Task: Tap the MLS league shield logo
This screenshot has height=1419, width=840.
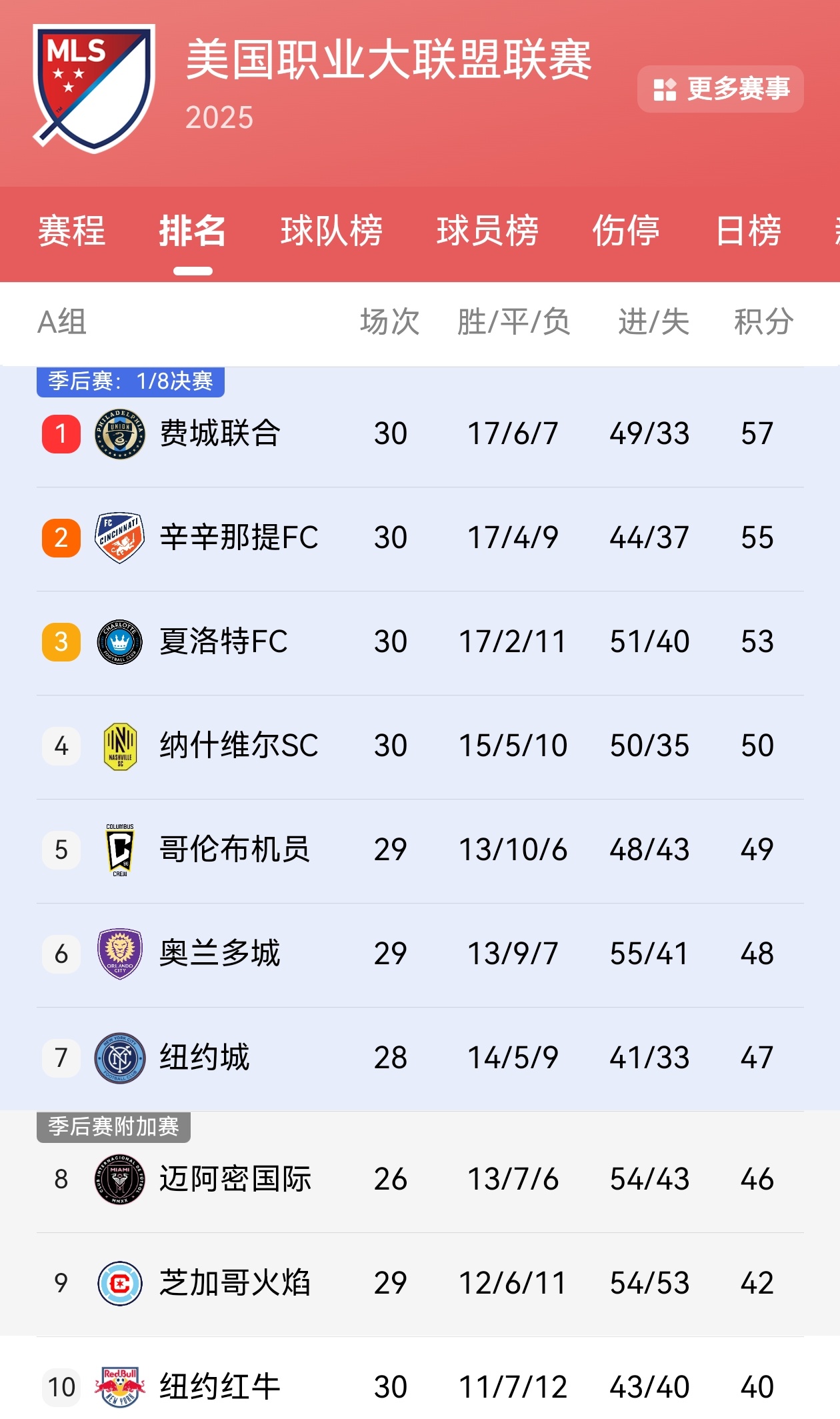Action: pyautogui.click(x=94, y=89)
